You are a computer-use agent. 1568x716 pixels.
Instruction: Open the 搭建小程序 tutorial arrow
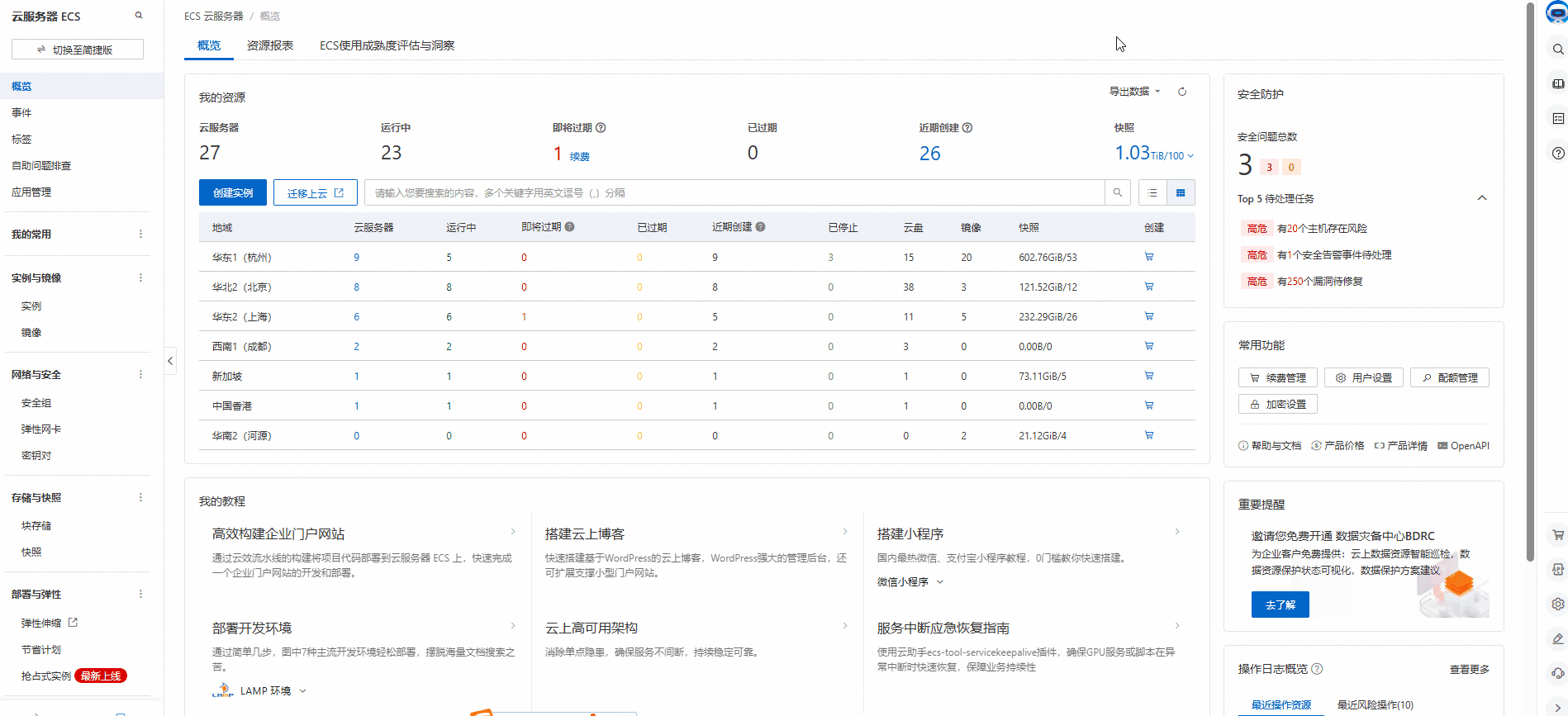point(1177,532)
